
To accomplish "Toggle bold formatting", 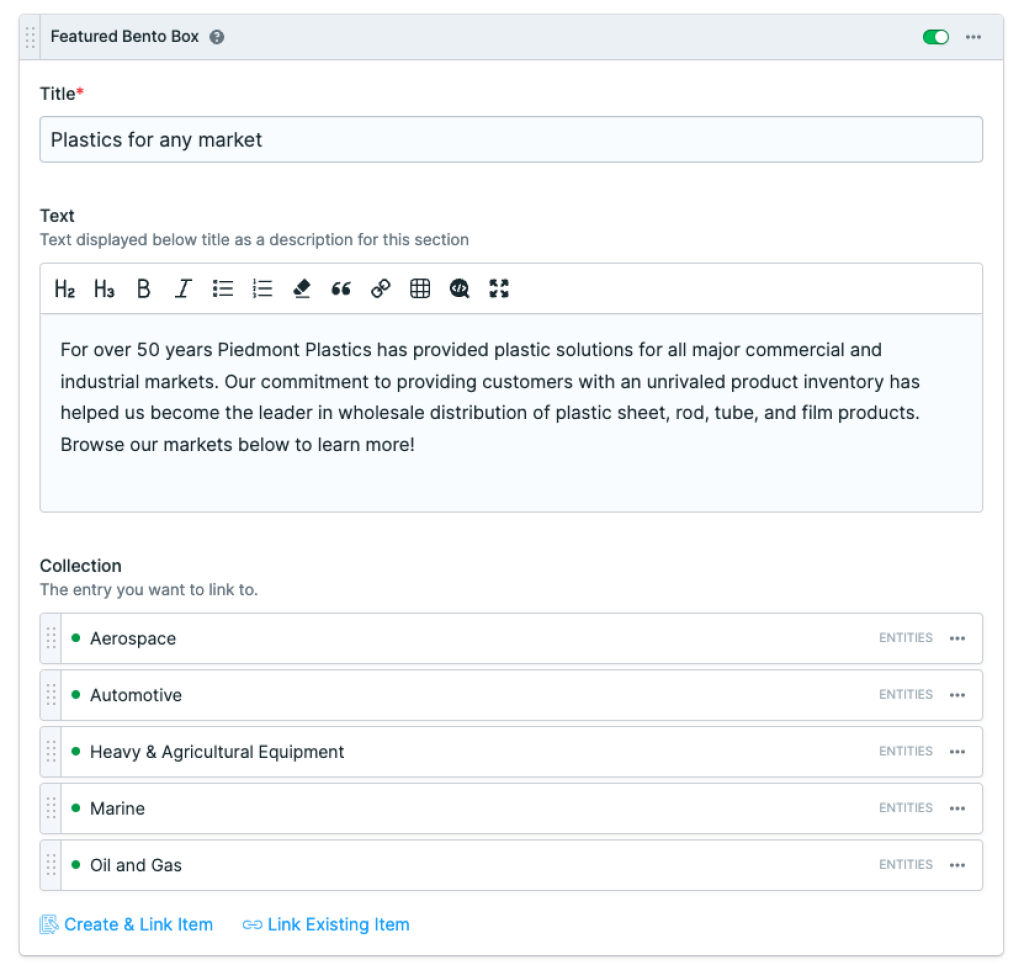I will (143, 289).
